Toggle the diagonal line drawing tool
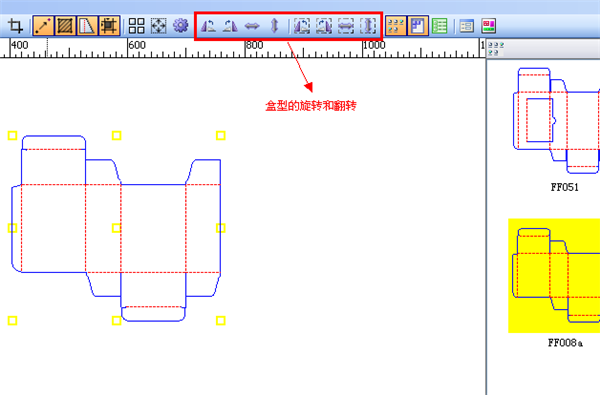 click(x=43, y=26)
